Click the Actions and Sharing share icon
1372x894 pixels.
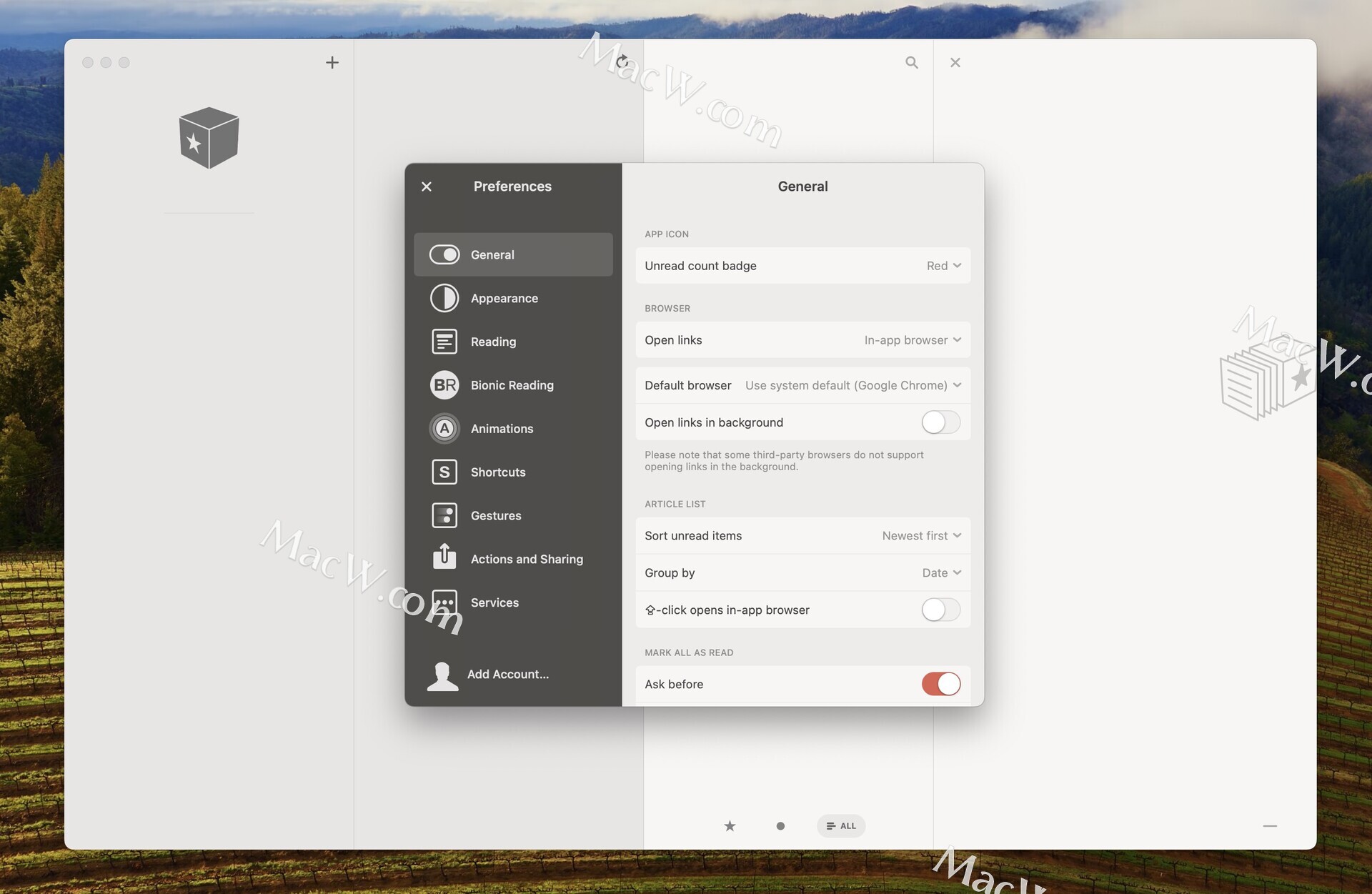click(444, 557)
